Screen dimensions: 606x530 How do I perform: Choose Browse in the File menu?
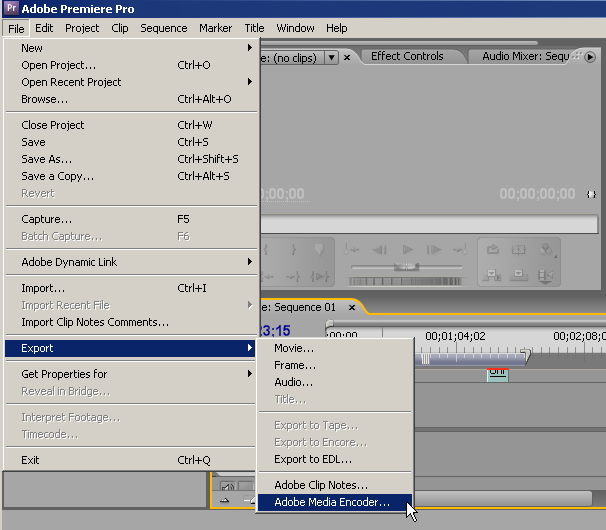coord(131,99)
